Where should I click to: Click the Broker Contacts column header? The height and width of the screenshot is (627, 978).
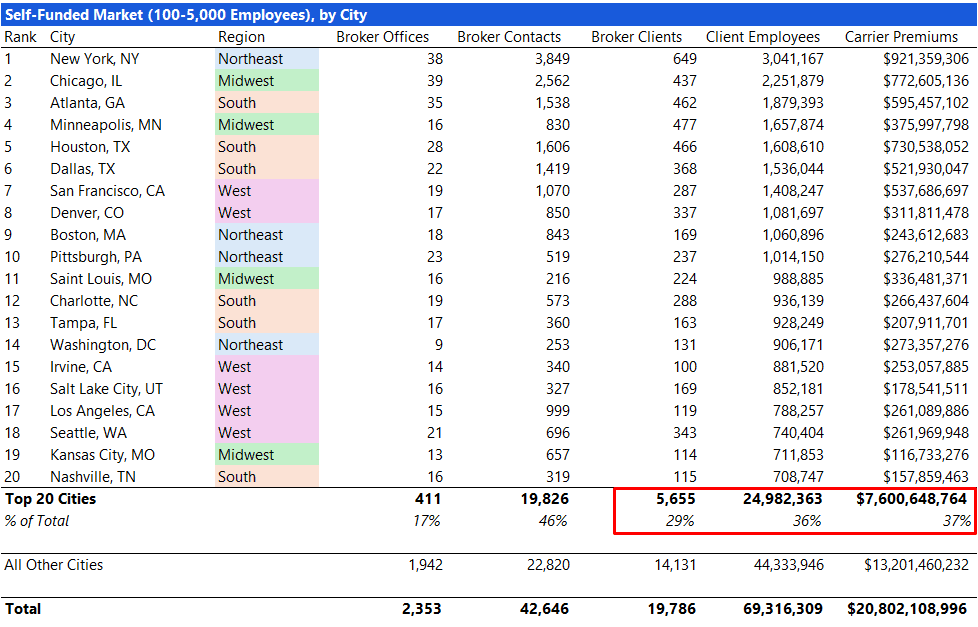(508, 36)
